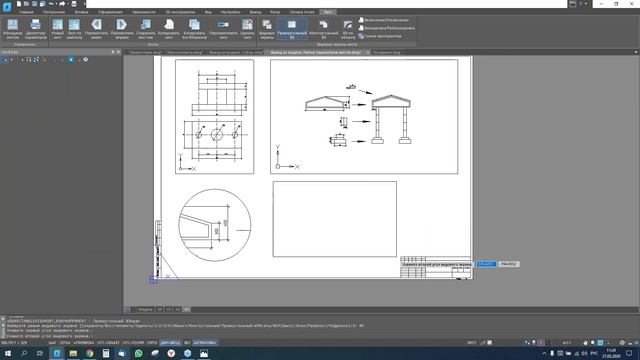
Task: Move sheet left (Переместить влево)
Action: point(96,29)
